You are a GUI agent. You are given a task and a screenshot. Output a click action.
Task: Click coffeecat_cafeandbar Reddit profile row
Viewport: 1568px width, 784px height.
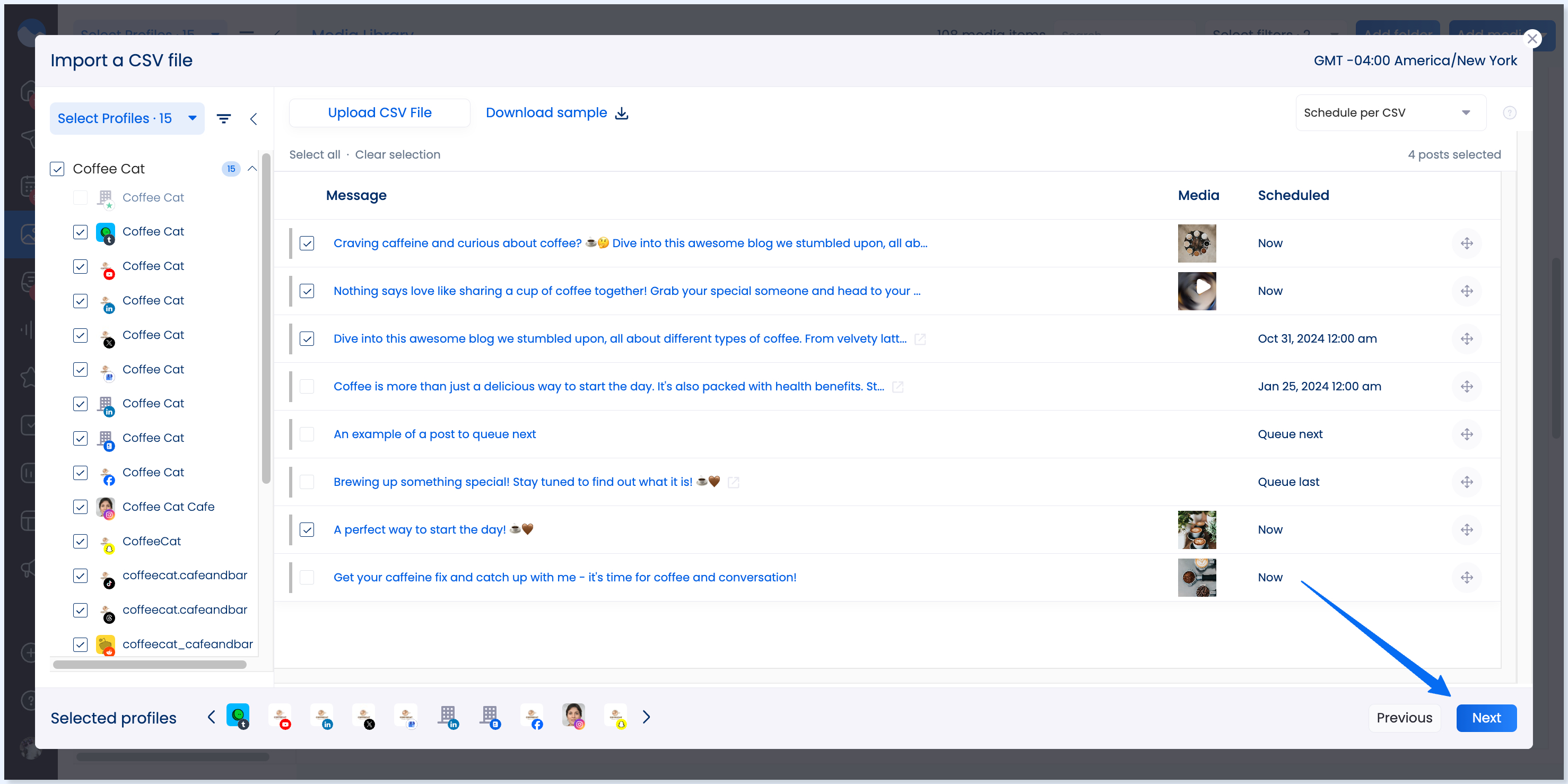[163, 644]
